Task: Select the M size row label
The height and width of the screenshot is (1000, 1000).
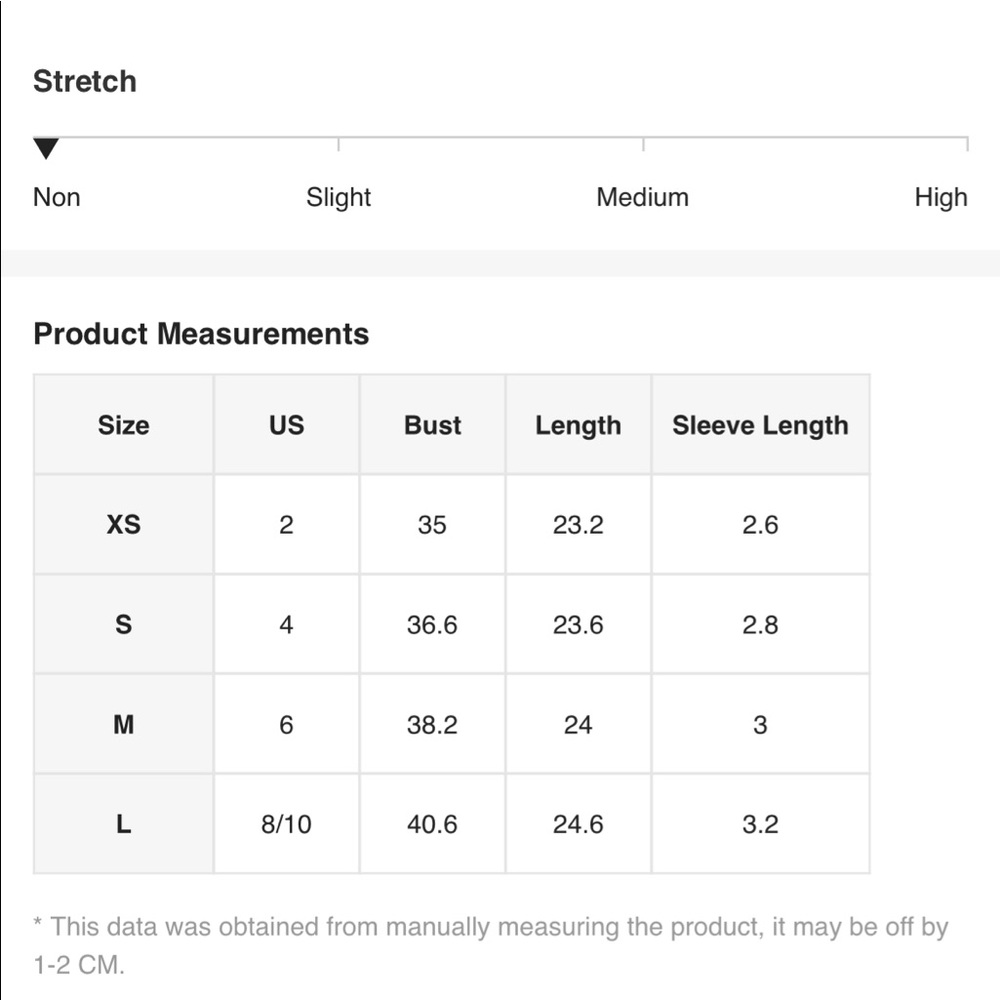Action: click(123, 724)
